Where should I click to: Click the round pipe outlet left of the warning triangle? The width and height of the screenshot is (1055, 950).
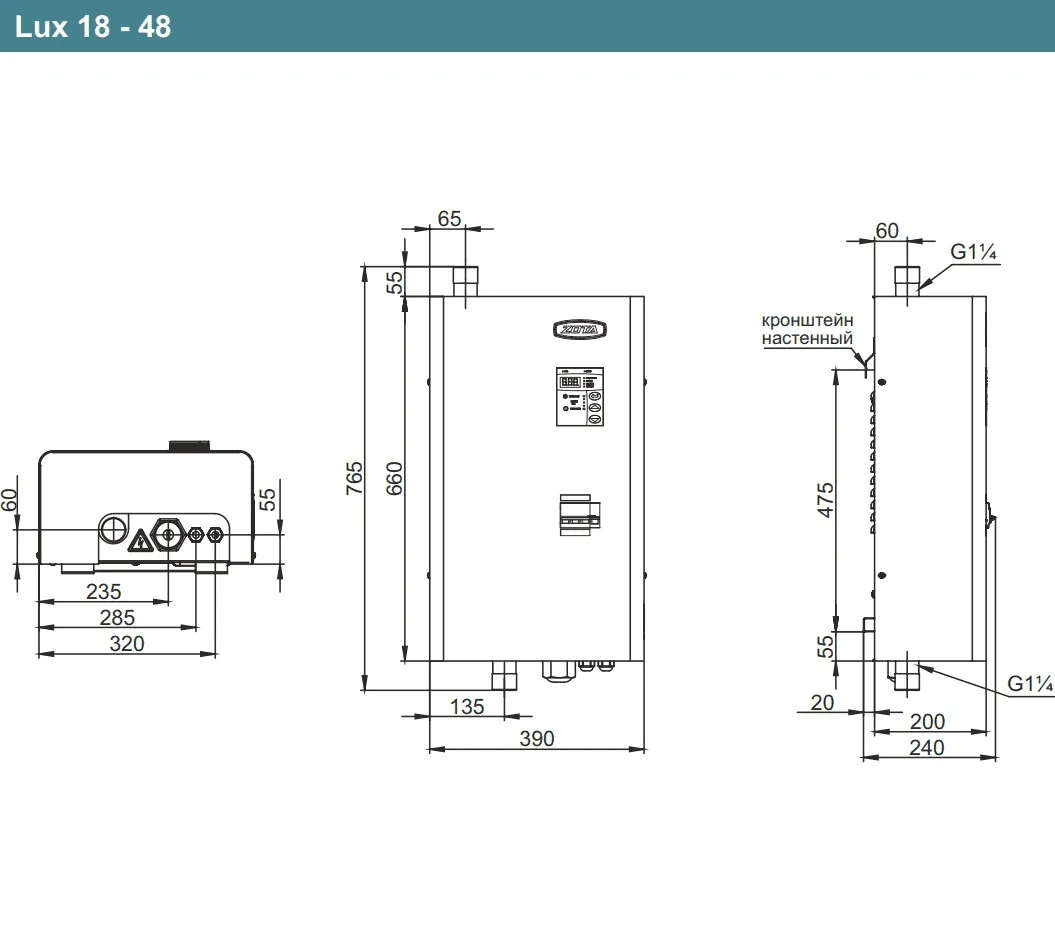(113, 530)
